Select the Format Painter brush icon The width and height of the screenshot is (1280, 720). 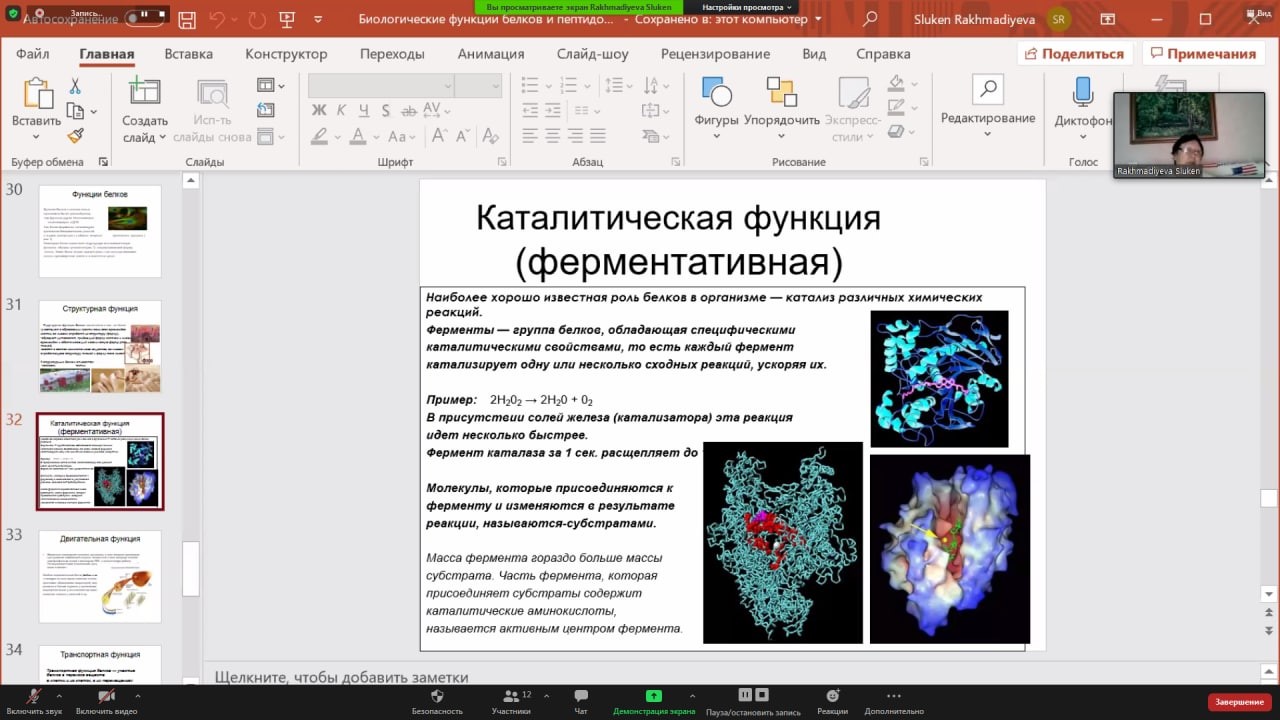75,135
